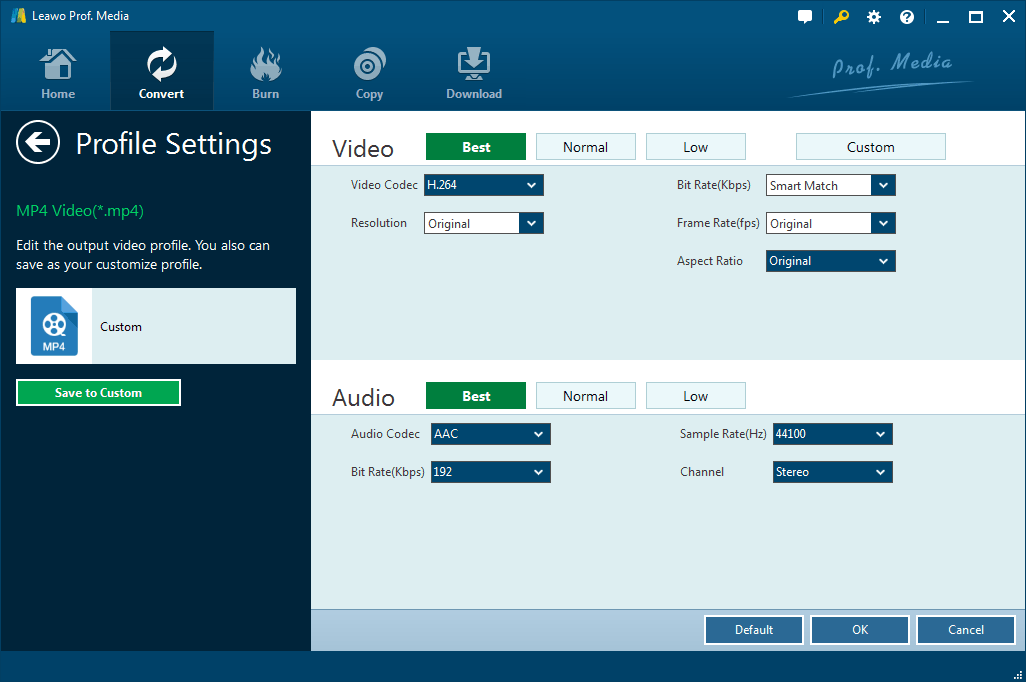Open the Video Codec H.264 dropdown
Image resolution: width=1026 pixels, height=682 pixels.
[x=484, y=185]
